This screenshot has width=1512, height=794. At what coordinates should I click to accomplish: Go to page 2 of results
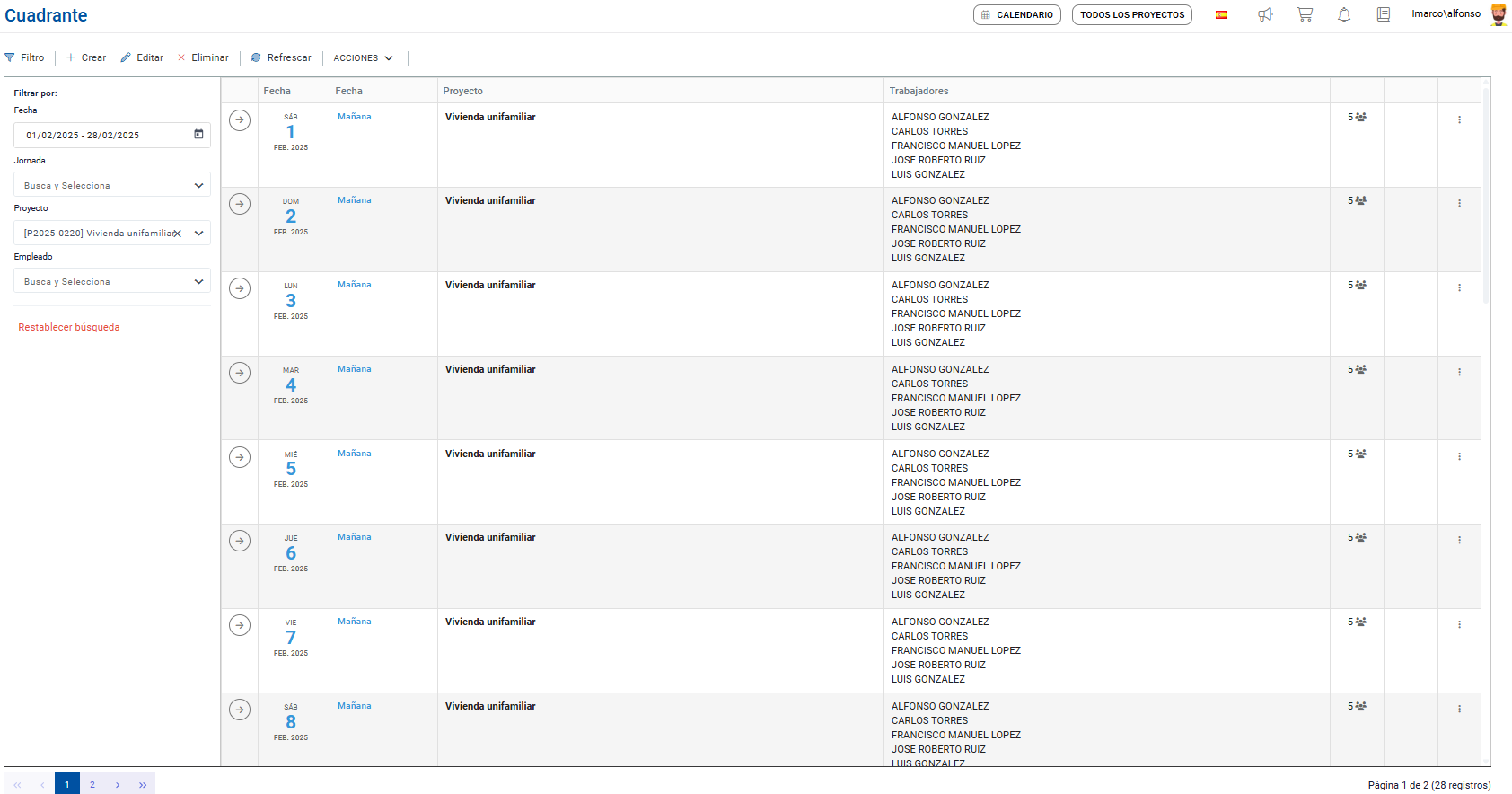coord(92,784)
